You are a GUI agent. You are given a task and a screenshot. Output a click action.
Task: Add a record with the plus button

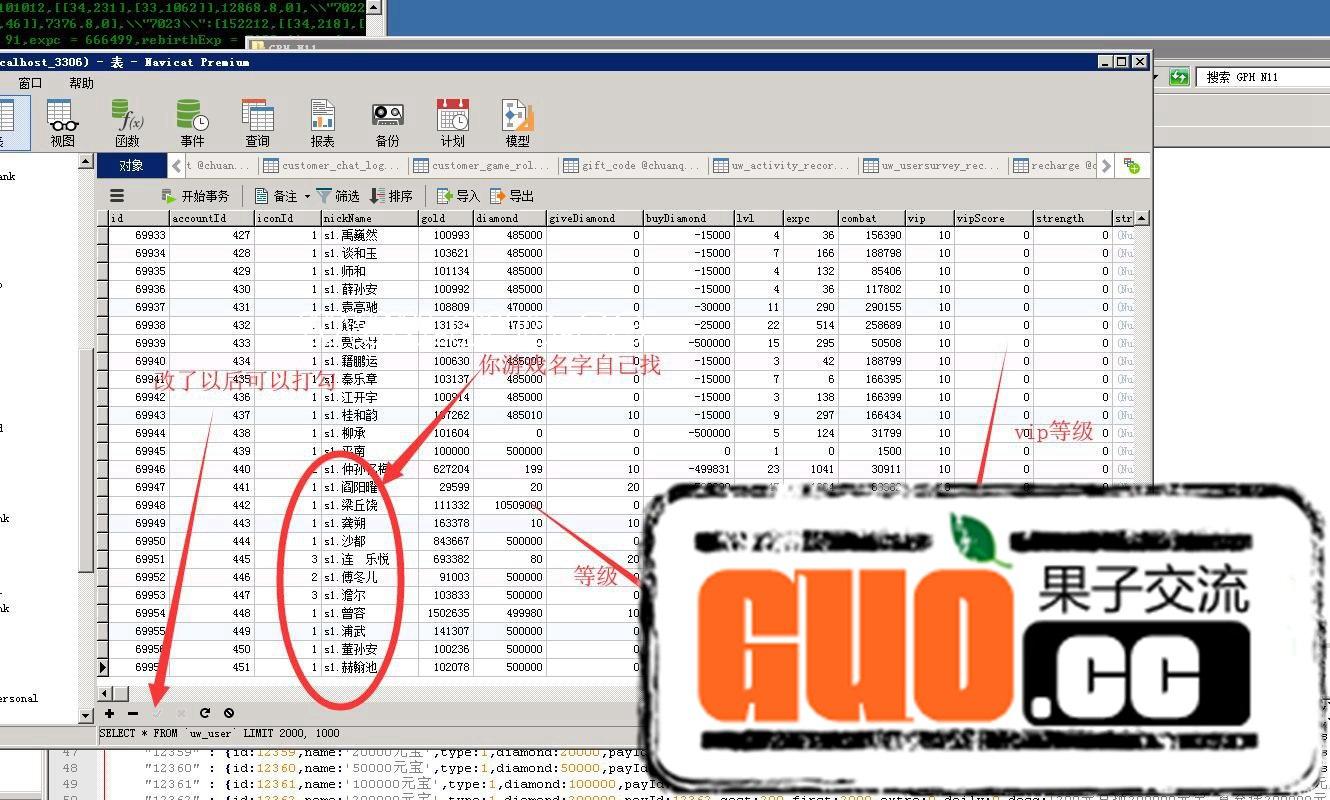pos(109,713)
